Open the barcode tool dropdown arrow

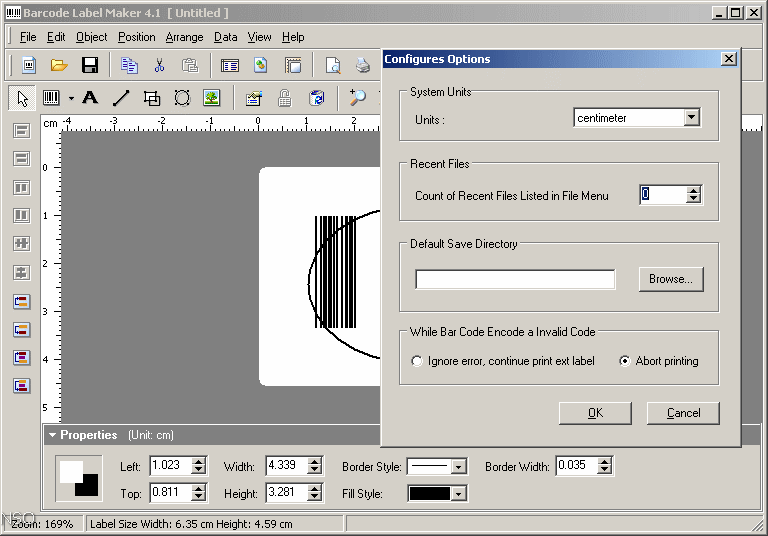point(72,98)
